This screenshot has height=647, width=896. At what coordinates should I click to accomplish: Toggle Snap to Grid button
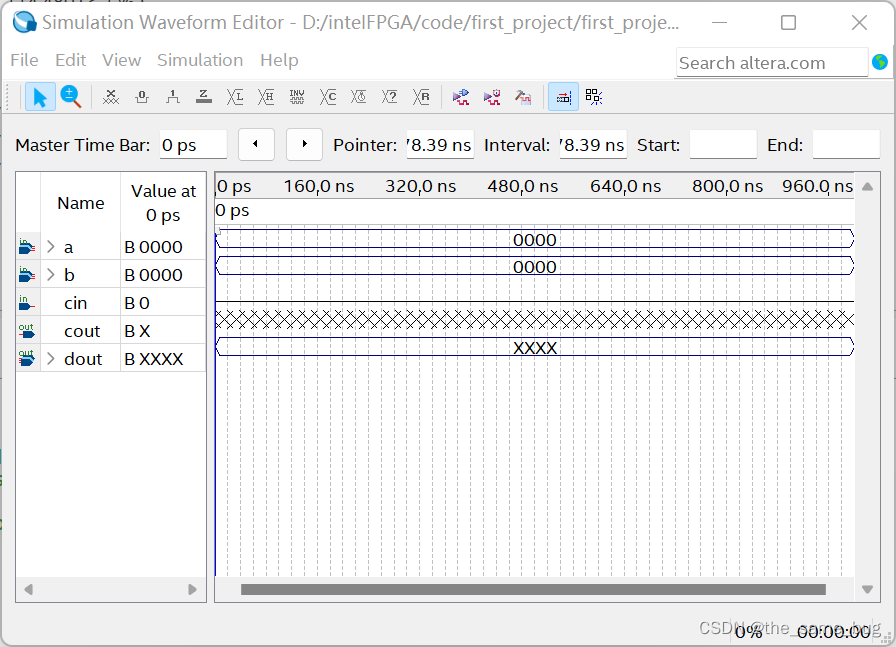563,97
